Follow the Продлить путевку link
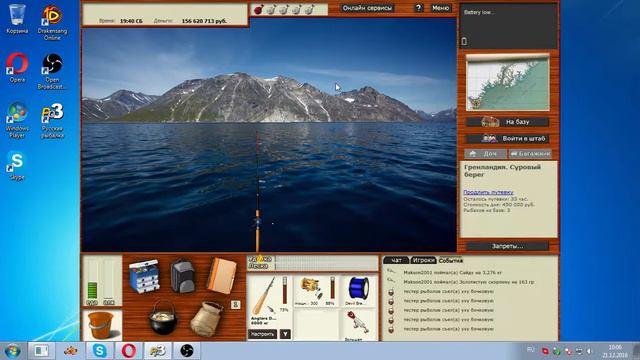The image size is (640, 360). click(x=488, y=192)
